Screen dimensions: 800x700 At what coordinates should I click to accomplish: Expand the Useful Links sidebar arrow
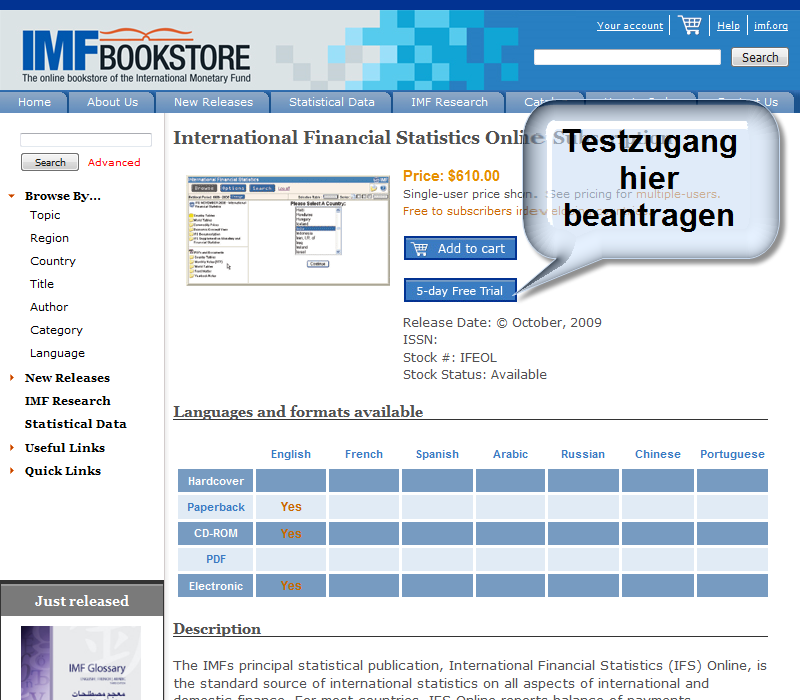11,448
